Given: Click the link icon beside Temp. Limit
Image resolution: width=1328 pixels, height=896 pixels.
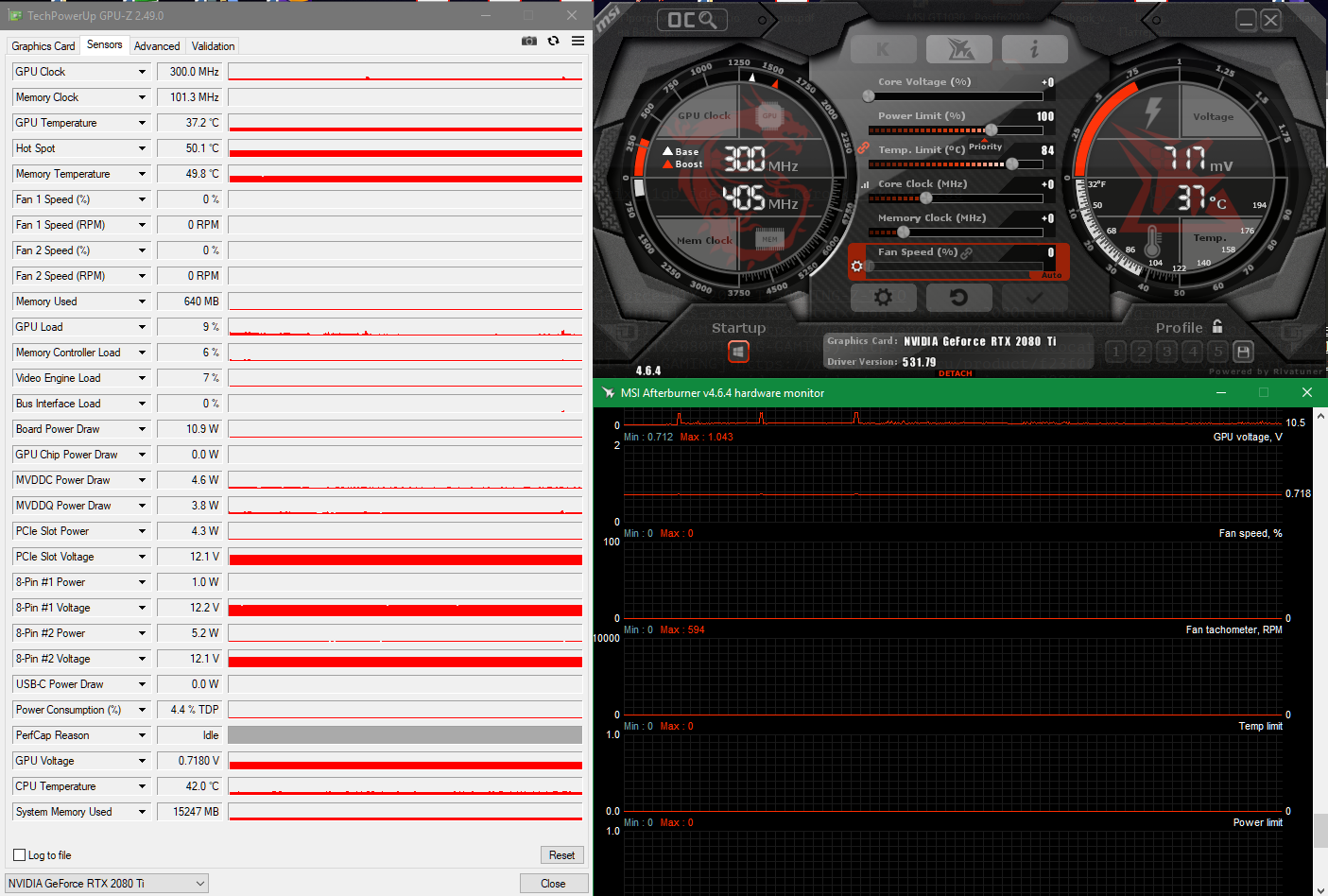Looking at the screenshot, I should point(863,148).
